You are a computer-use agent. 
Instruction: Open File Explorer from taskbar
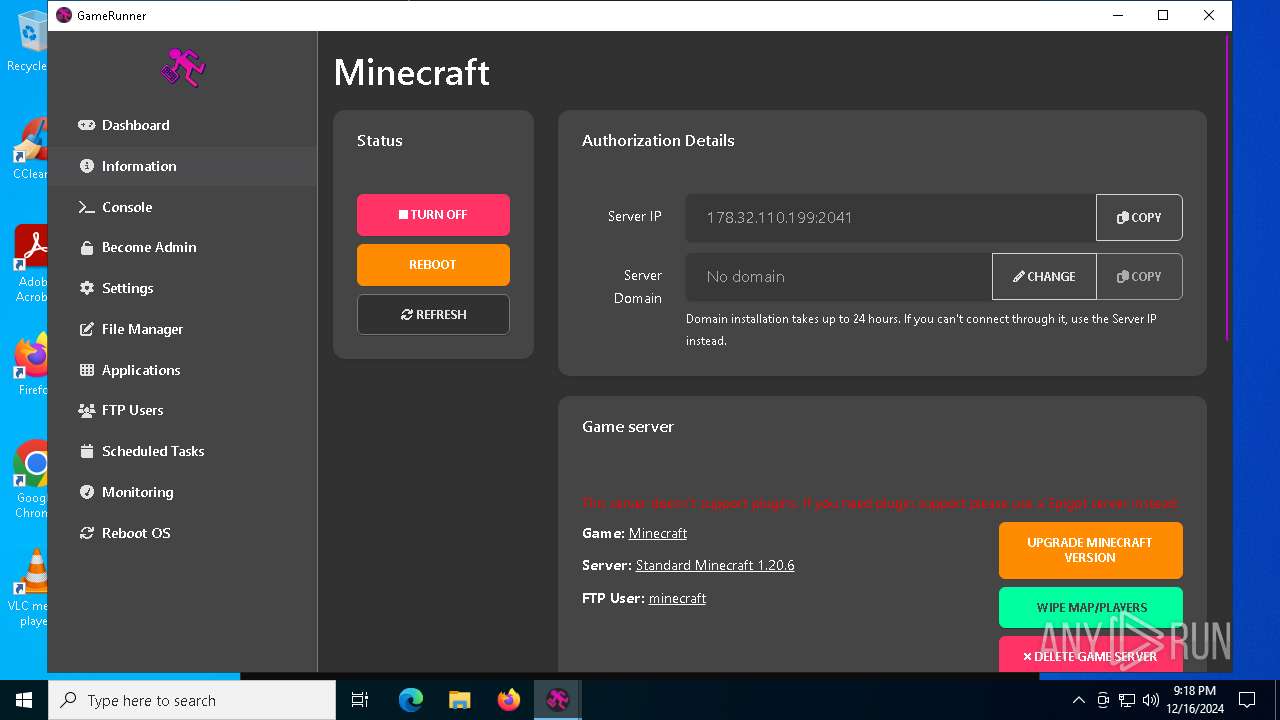[459, 700]
